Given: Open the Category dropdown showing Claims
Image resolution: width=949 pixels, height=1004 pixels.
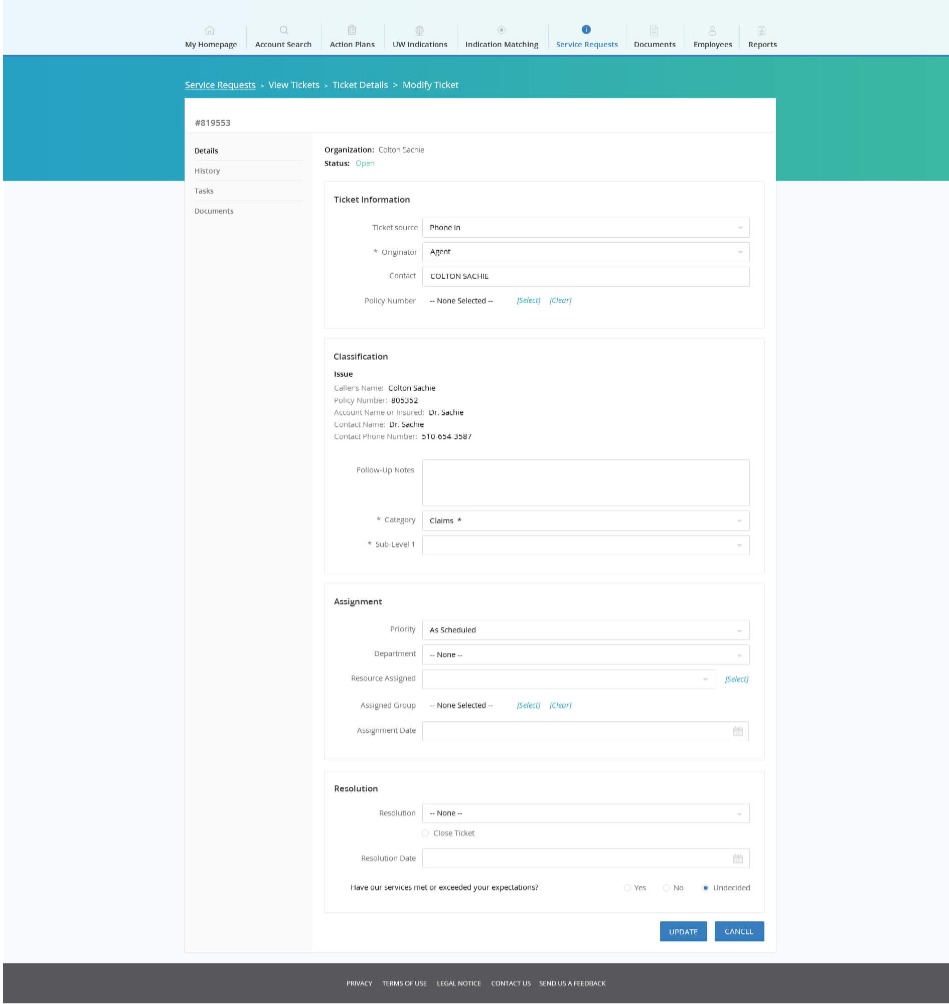Looking at the screenshot, I should [585, 521].
